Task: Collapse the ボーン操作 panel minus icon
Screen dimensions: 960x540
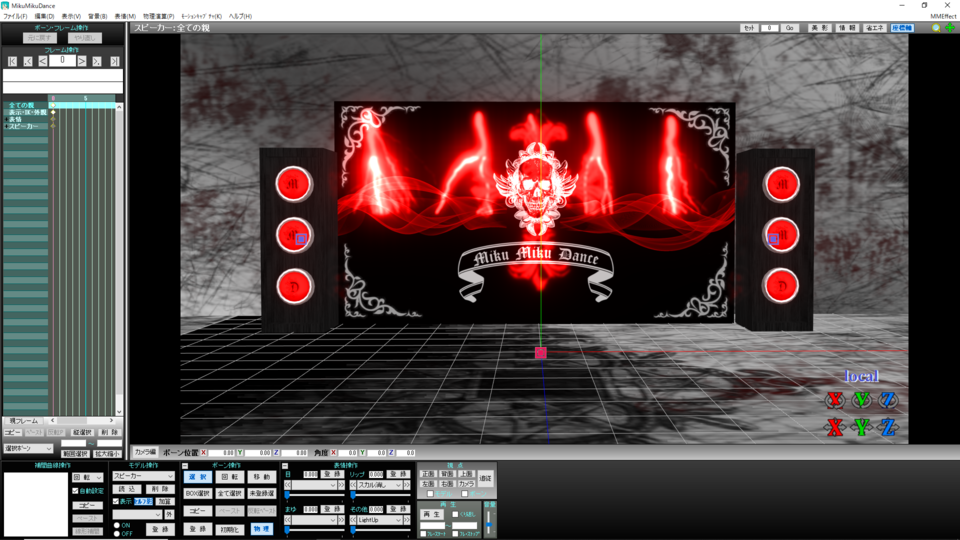Action: 185,466
